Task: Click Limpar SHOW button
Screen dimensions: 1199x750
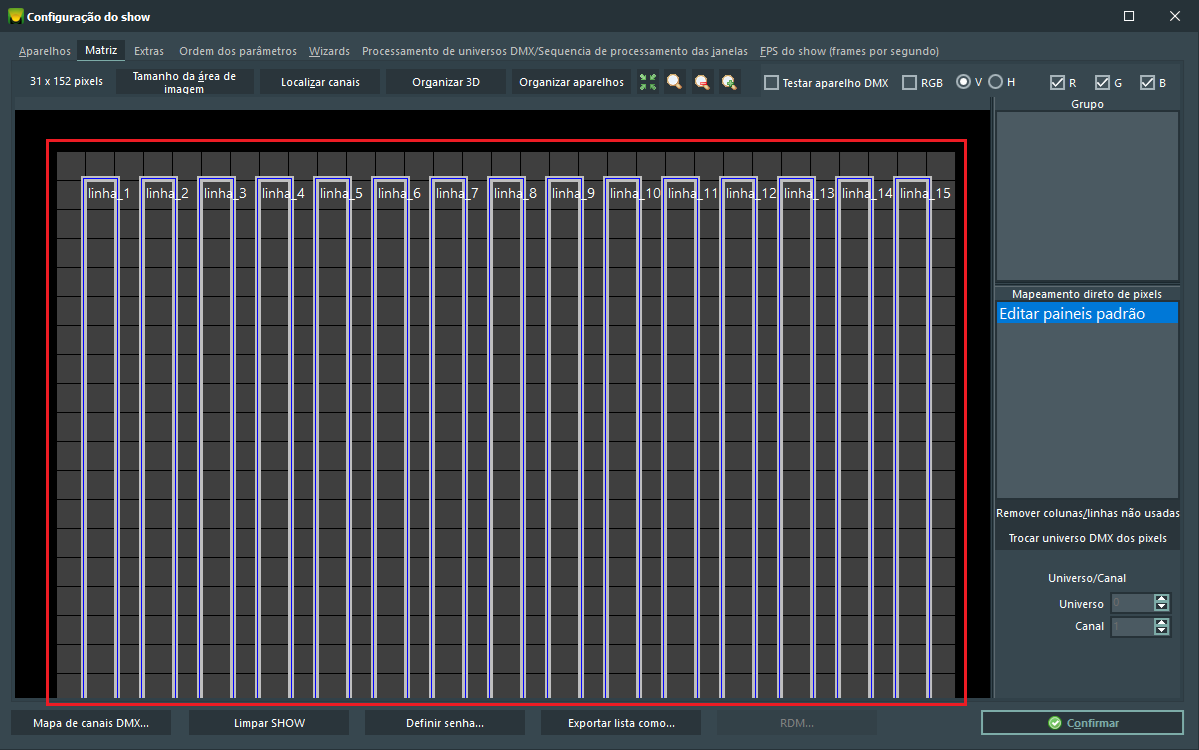Action: pyautogui.click(x=269, y=722)
